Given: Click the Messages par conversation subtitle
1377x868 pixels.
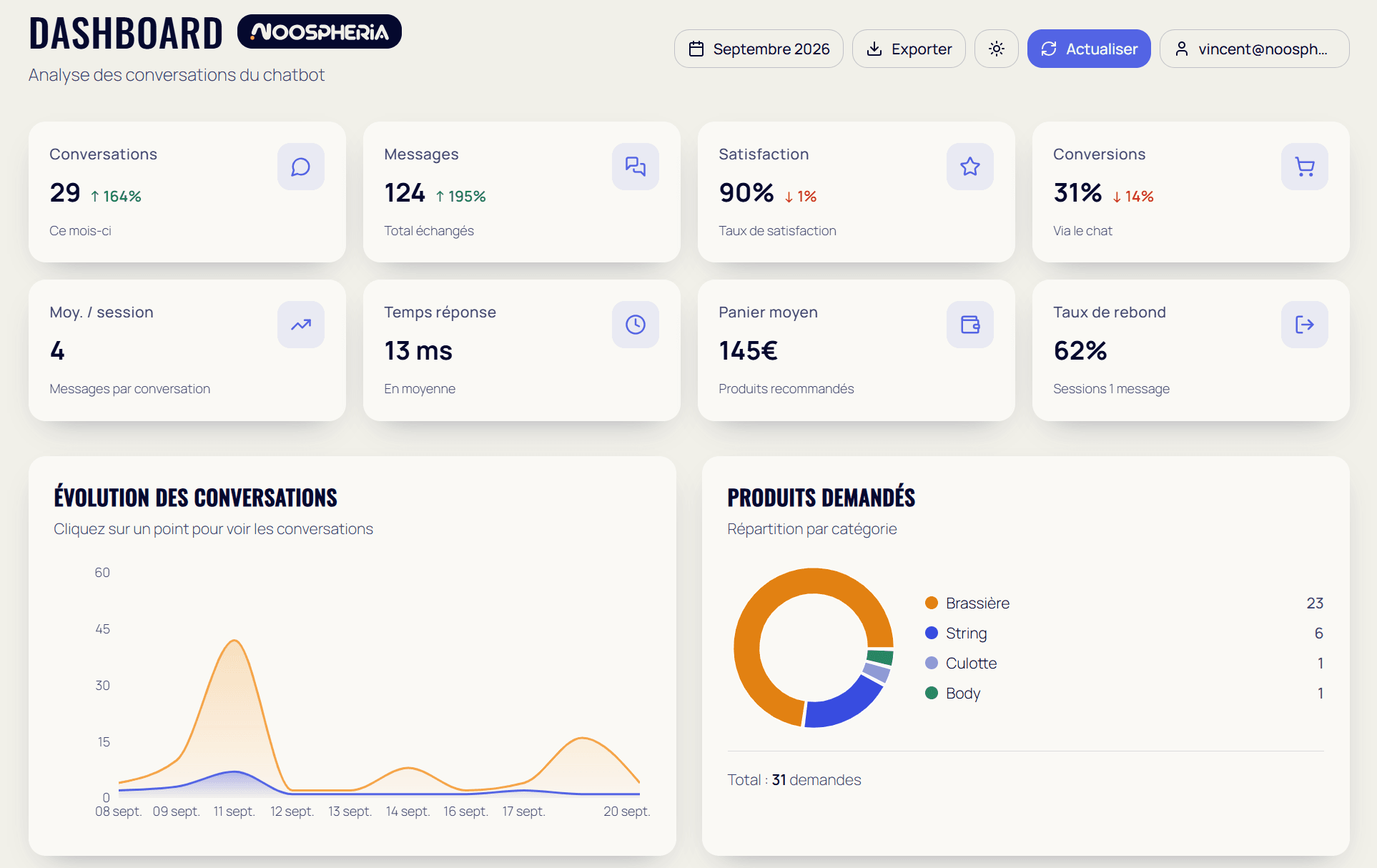Looking at the screenshot, I should [129, 388].
